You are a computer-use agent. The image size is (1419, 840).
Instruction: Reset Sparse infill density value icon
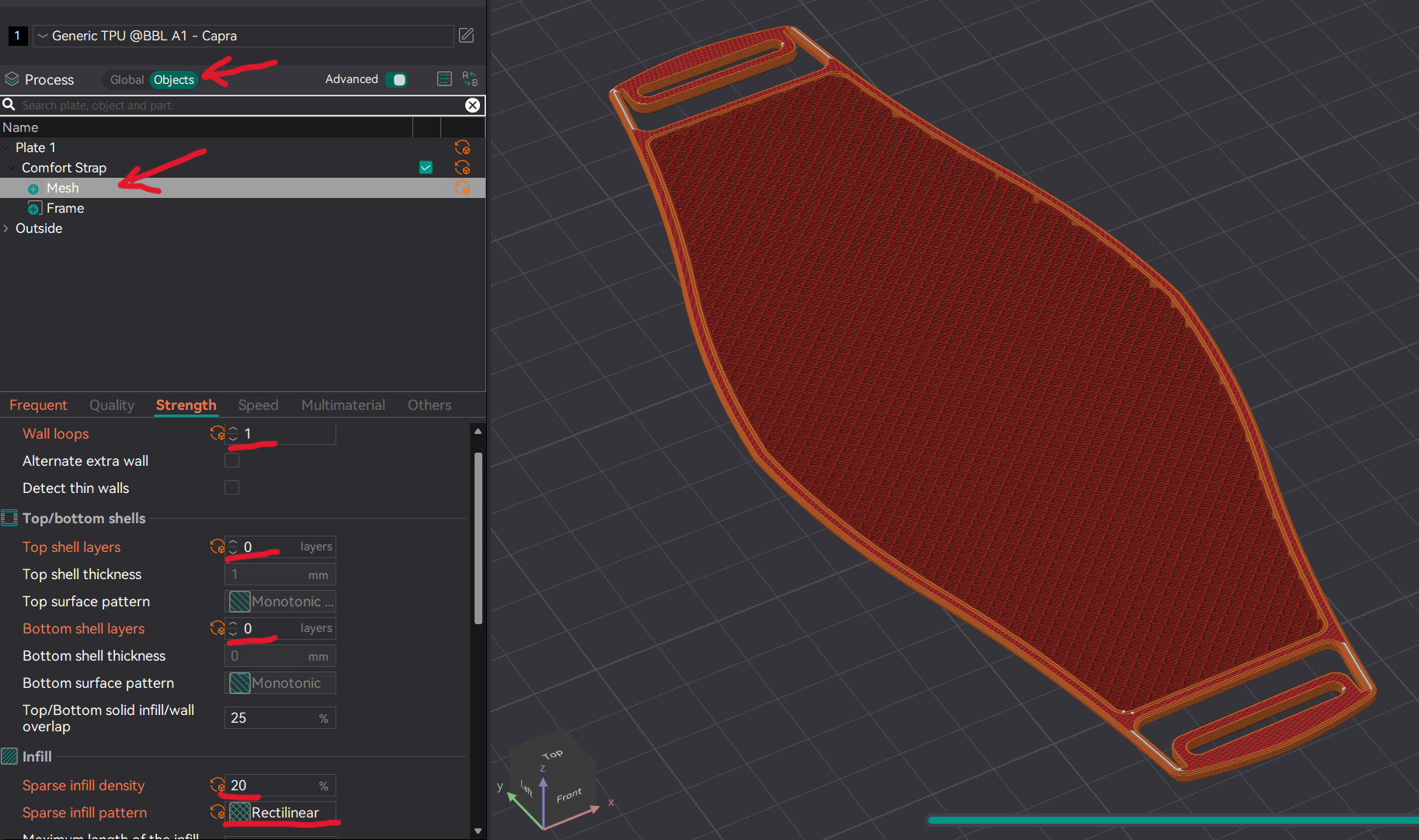pyautogui.click(x=217, y=785)
